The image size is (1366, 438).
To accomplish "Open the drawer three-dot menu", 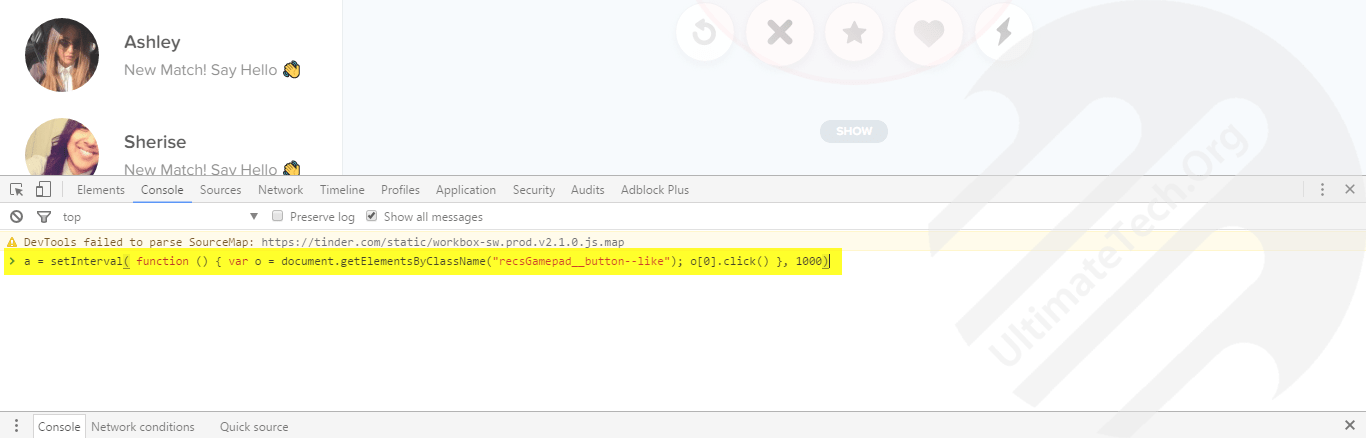I will 16,426.
